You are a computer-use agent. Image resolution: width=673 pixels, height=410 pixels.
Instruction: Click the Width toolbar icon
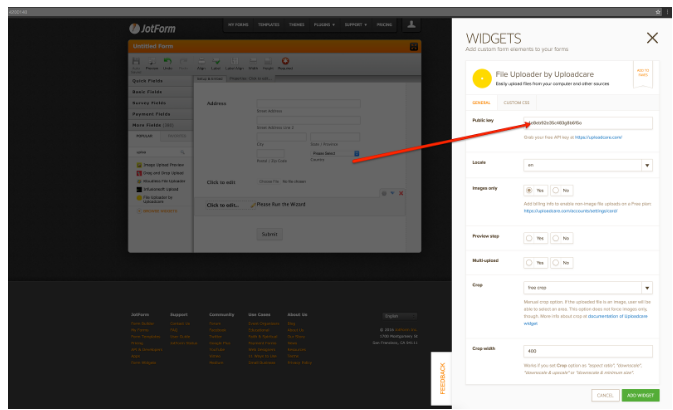point(253,61)
